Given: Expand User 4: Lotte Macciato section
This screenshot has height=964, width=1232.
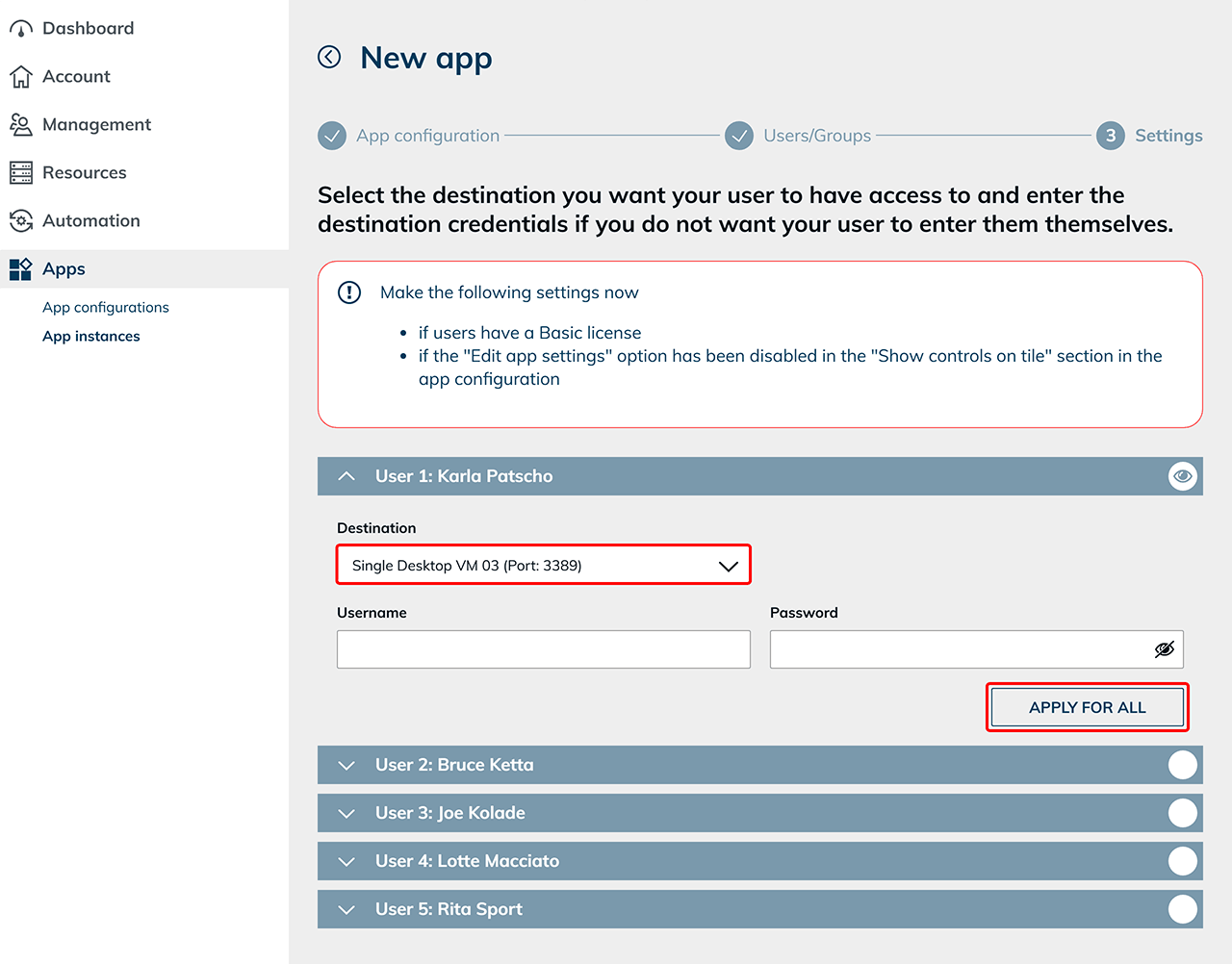Looking at the screenshot, I should click(346, 861).
